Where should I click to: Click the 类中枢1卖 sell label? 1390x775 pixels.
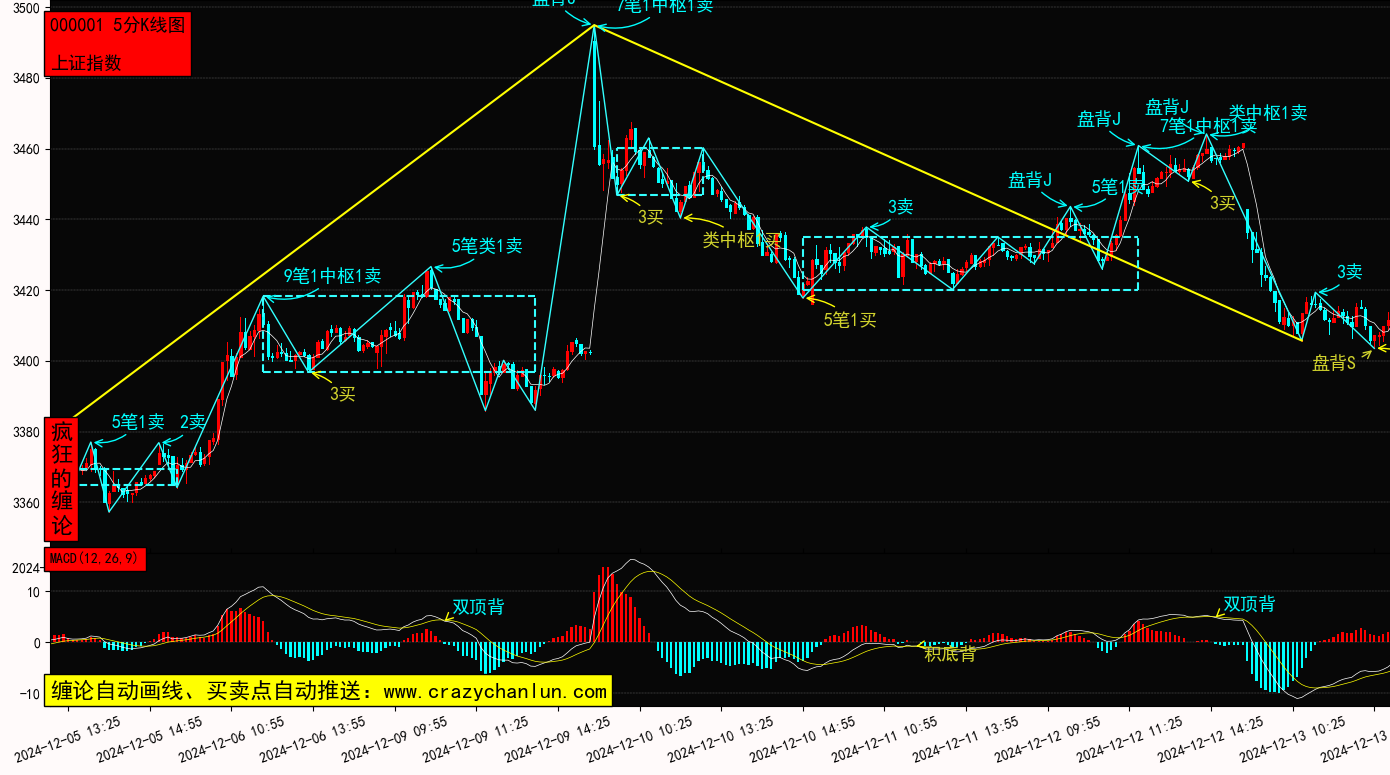pos(1267,113)
